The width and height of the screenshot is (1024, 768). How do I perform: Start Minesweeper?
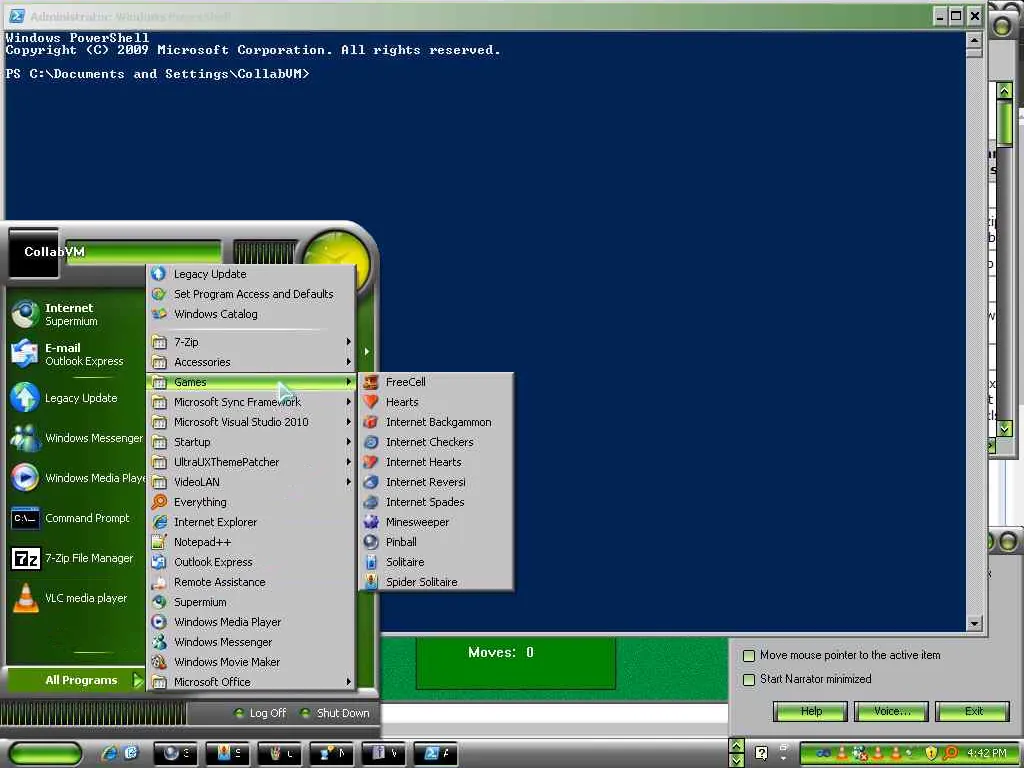(x=436, y=522)
